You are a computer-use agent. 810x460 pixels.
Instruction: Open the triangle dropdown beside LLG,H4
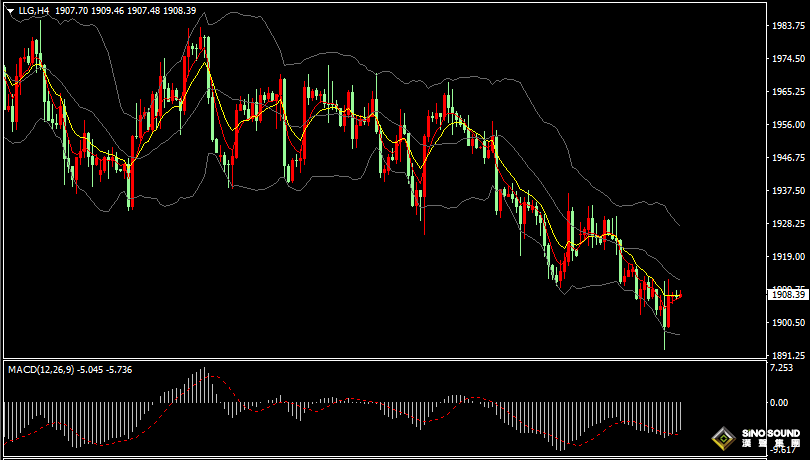(x=11, y=9)
